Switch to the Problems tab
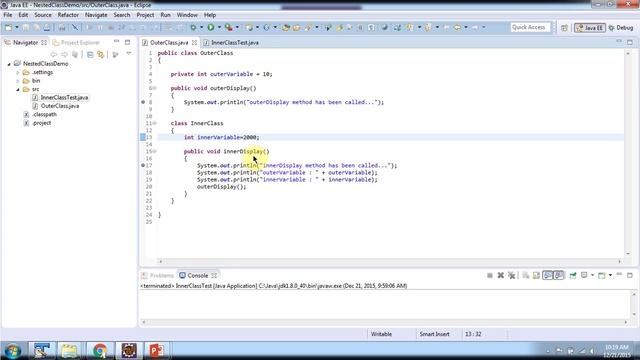 click(158, 276)
